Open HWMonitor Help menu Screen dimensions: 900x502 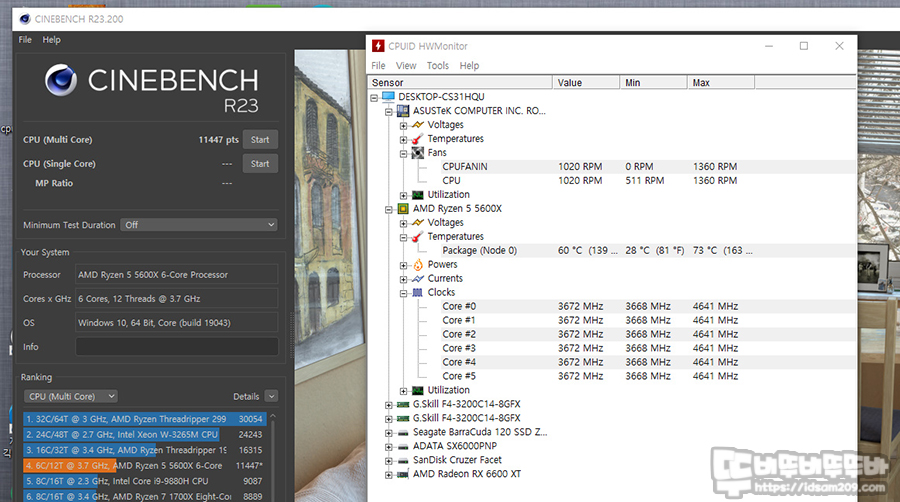pos(469,65)
